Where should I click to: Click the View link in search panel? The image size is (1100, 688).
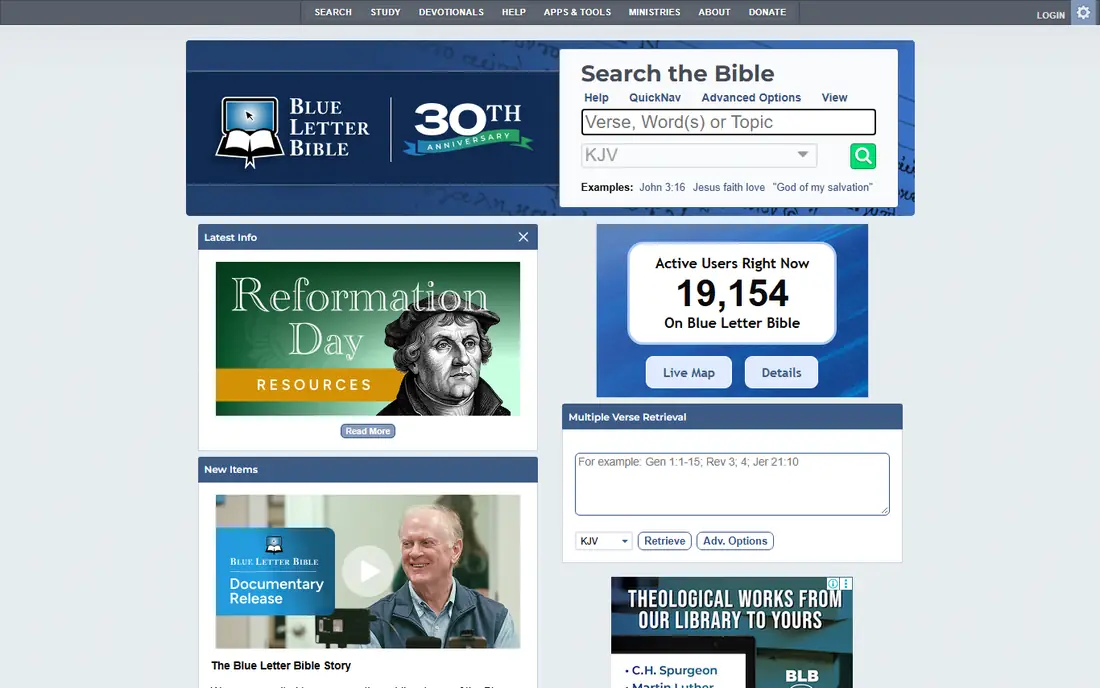[x=834, y=97]
